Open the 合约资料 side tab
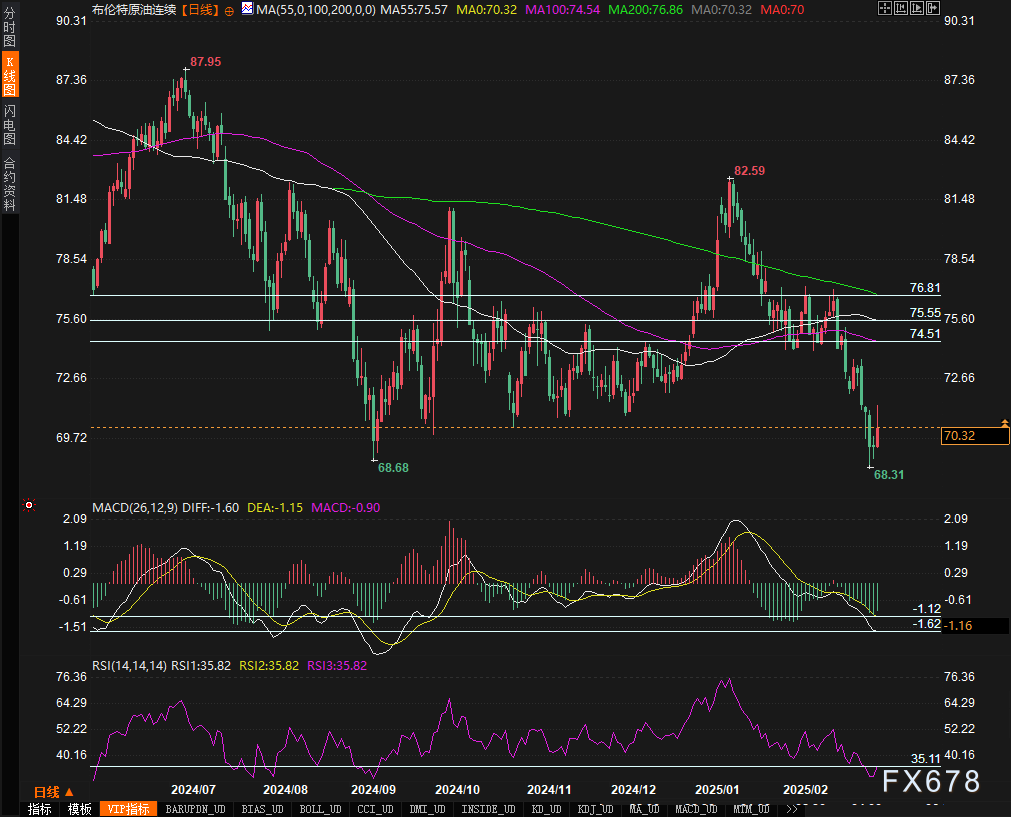1011x817 pixels. [x=9, y=183]
